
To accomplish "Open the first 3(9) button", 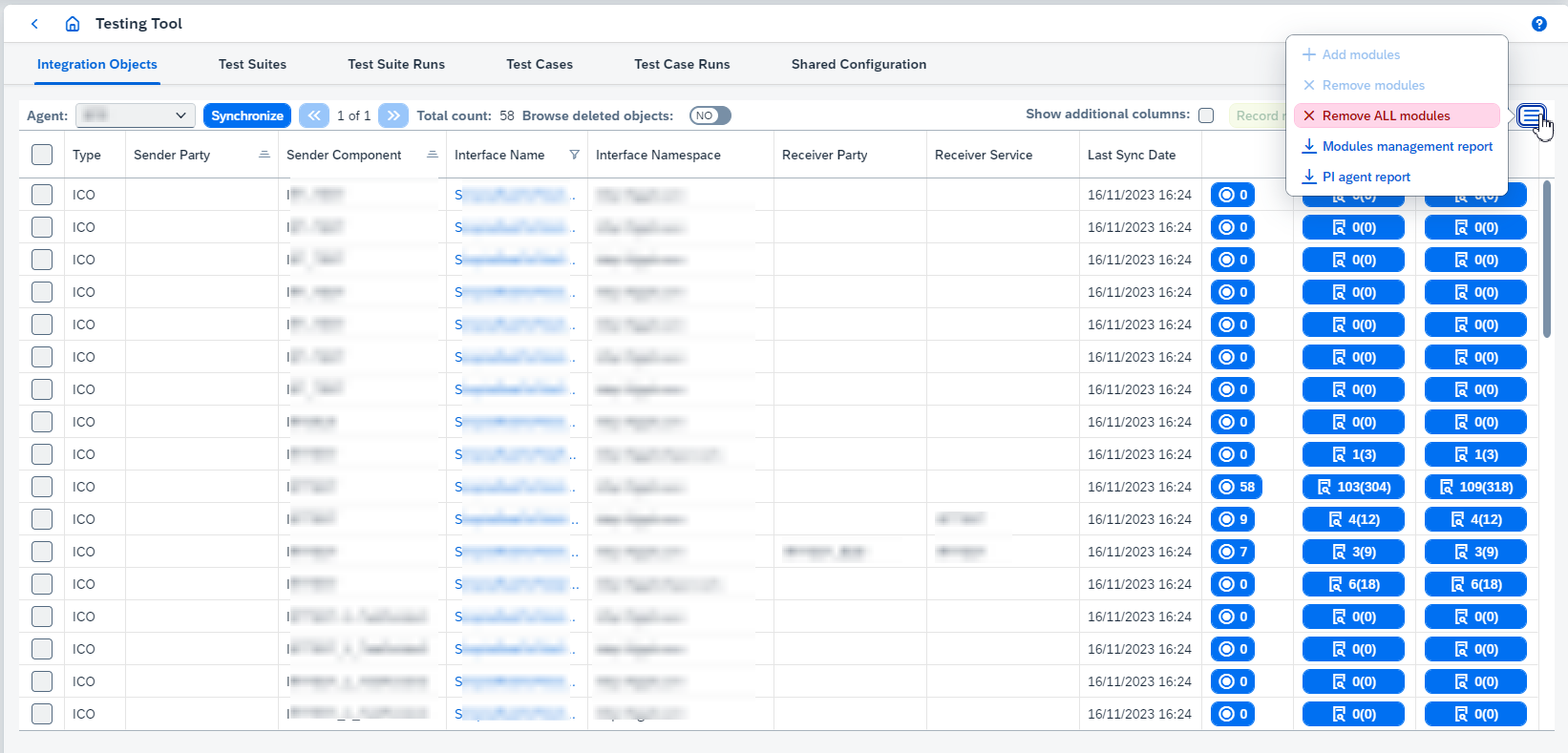I will click(1353, 552).
